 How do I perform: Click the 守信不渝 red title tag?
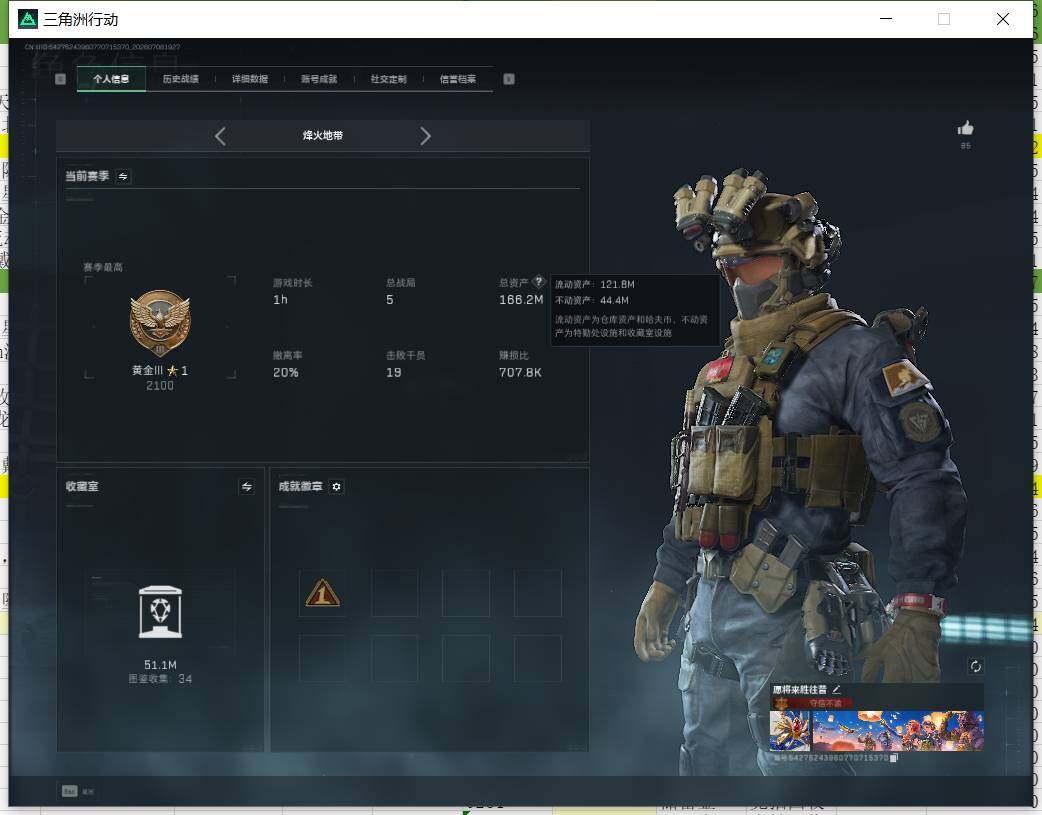pos(825,703)
